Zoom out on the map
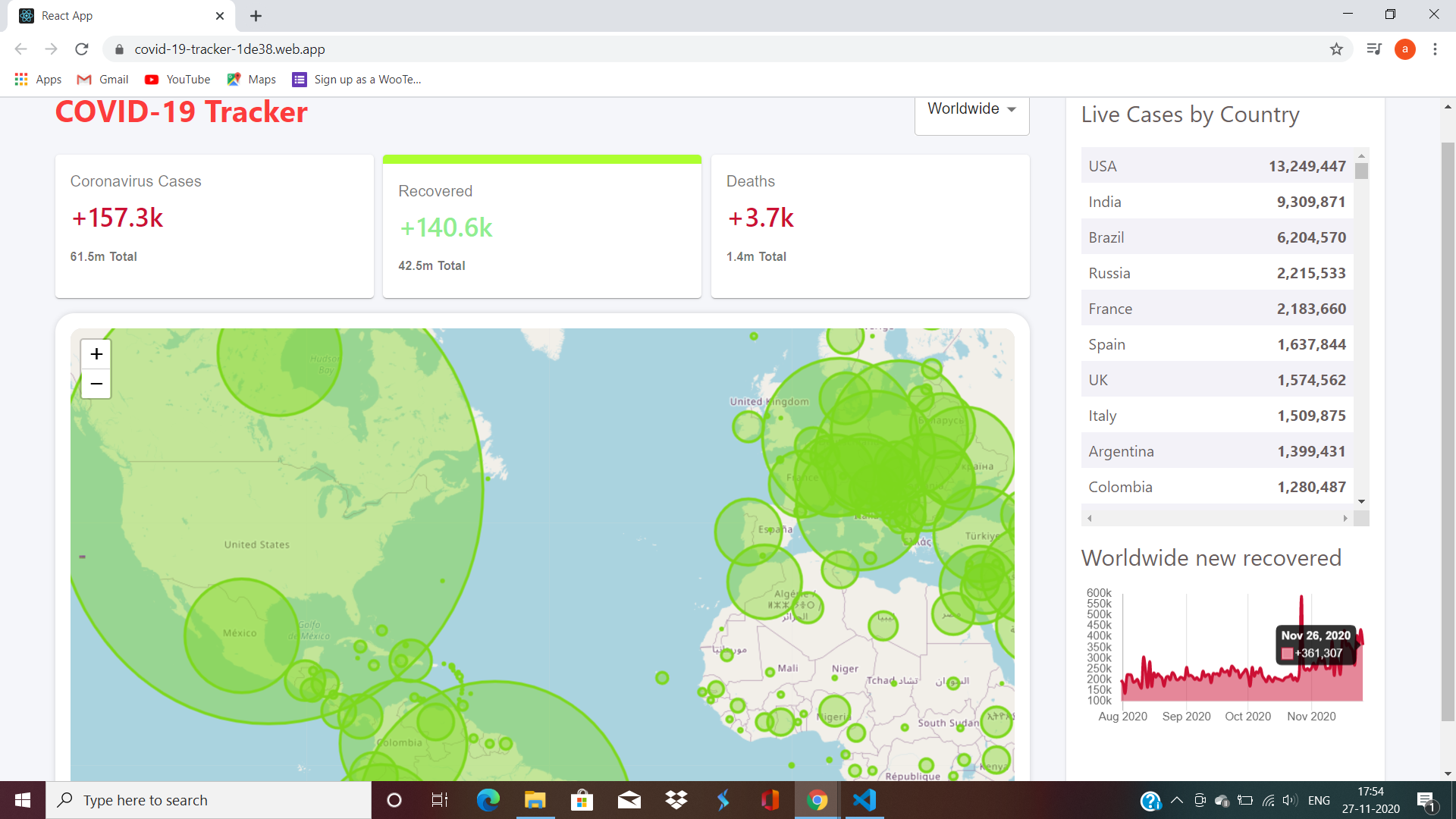Image resolution: width=1456 pixels, height=819 pixels. (96, 384)
